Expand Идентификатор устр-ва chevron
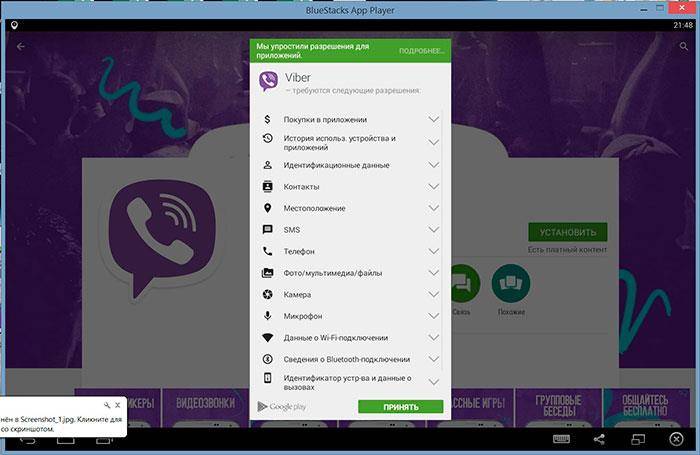Image resolution: width=700 pixels, height=455 pixels. 433,382
